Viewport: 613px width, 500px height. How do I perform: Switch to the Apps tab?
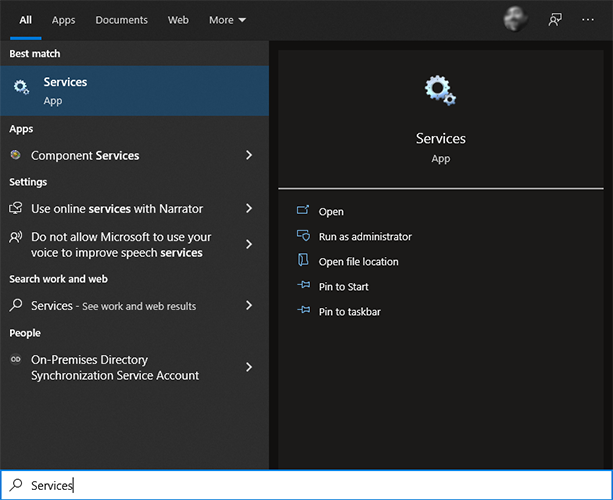(63, 20)
